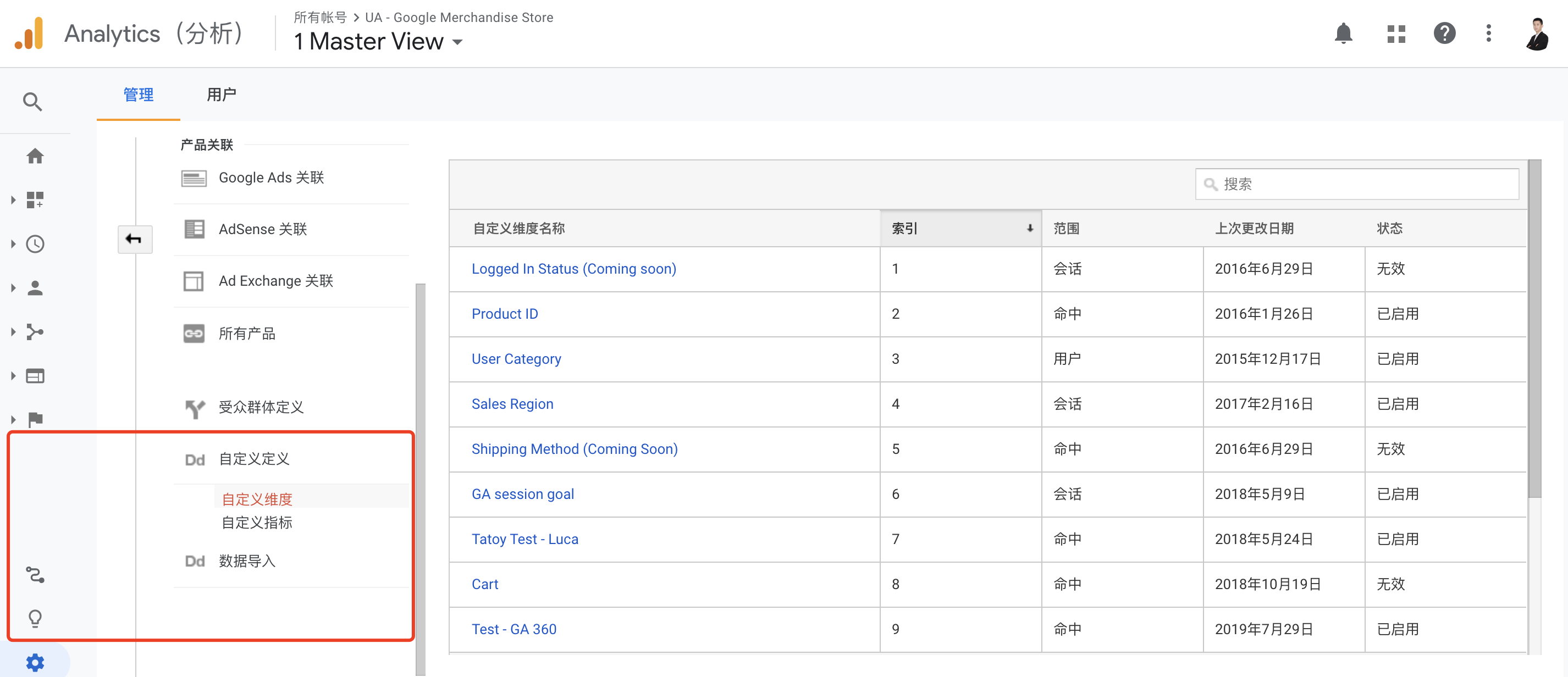Expand the Customization sidebar arrow
The width and height of the screenshot is (1568, 677).
13,200
